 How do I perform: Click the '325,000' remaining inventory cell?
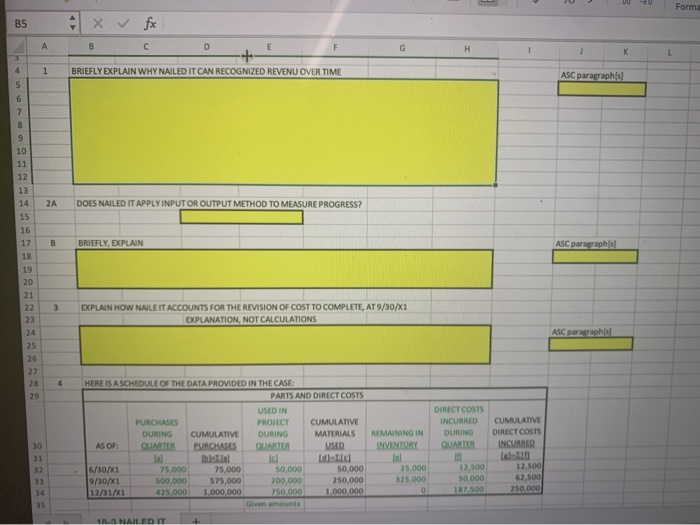pos(410,479)
